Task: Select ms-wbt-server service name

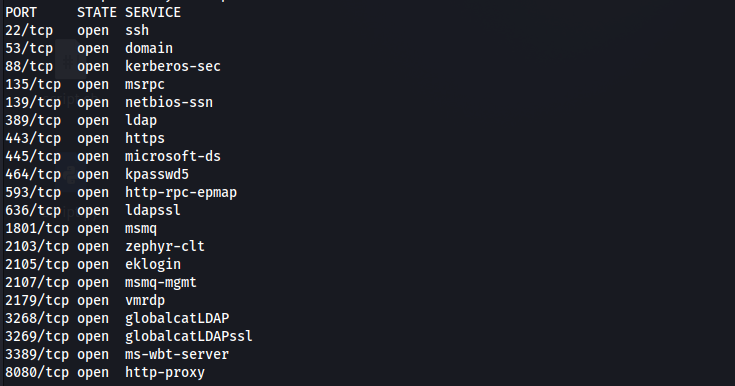Action: point(177,354)
